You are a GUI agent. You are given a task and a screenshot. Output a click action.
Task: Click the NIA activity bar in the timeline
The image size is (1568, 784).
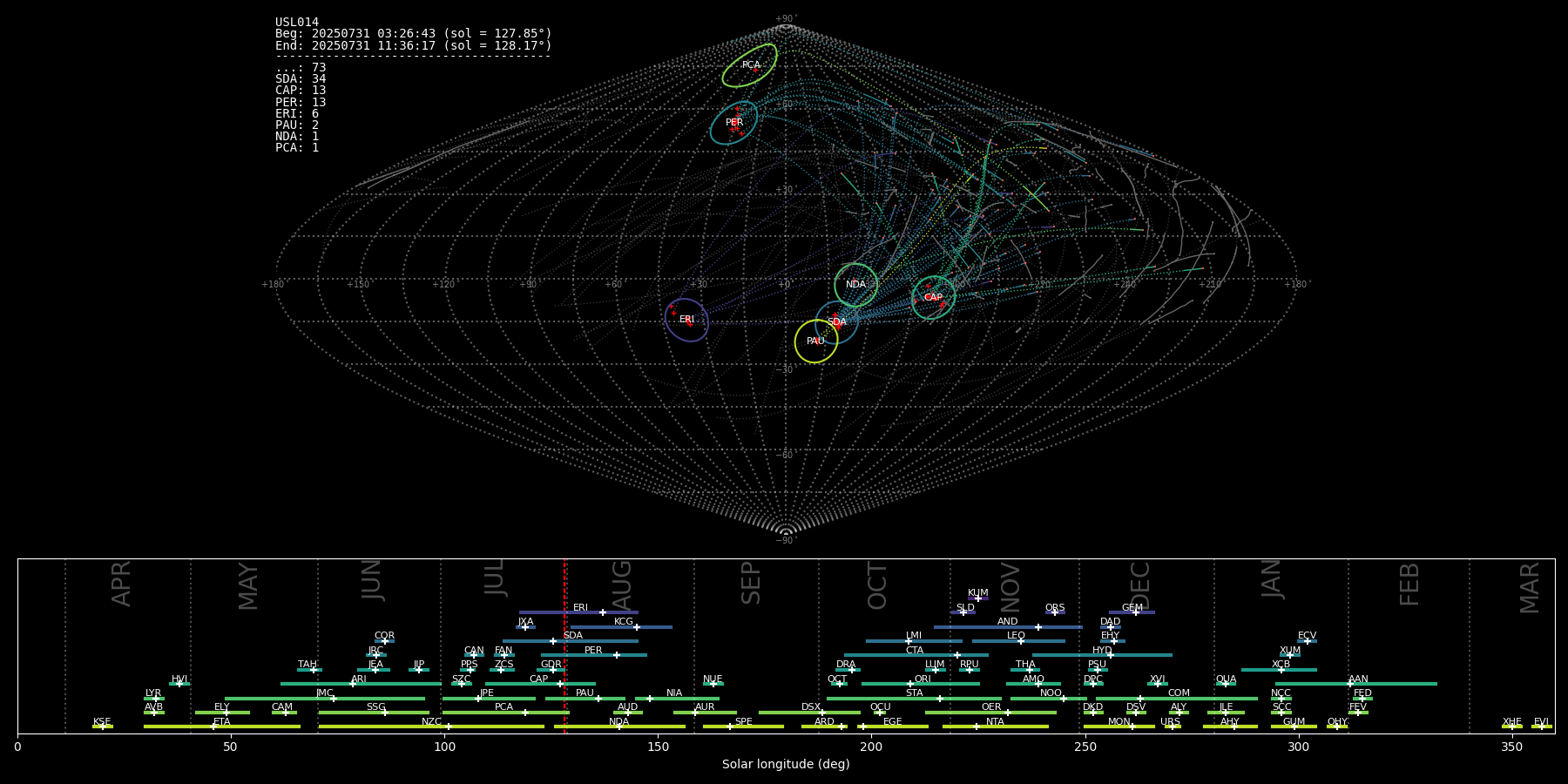677,699
